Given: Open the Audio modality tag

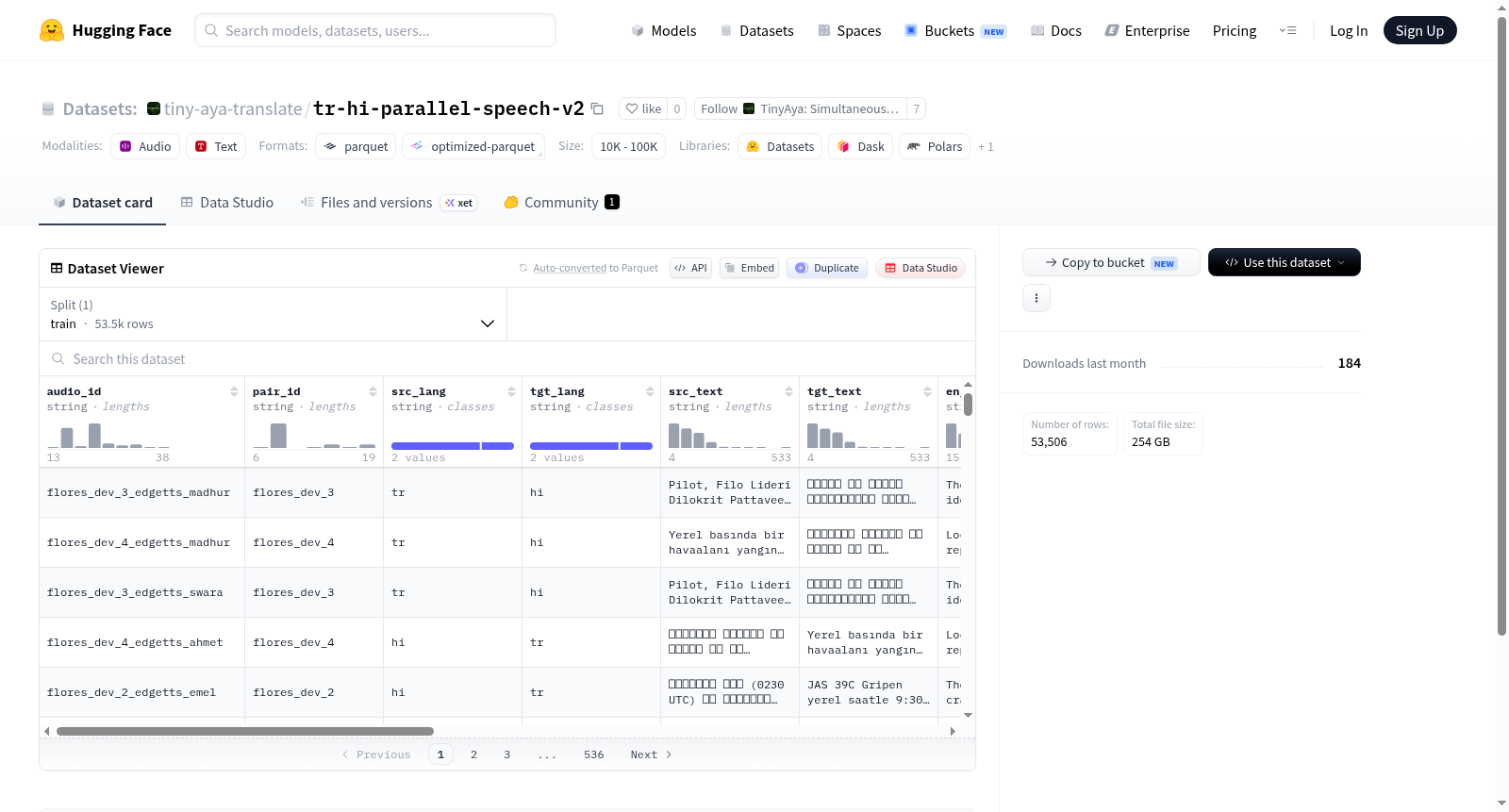Looking at the screenshot, I should 145,146.
